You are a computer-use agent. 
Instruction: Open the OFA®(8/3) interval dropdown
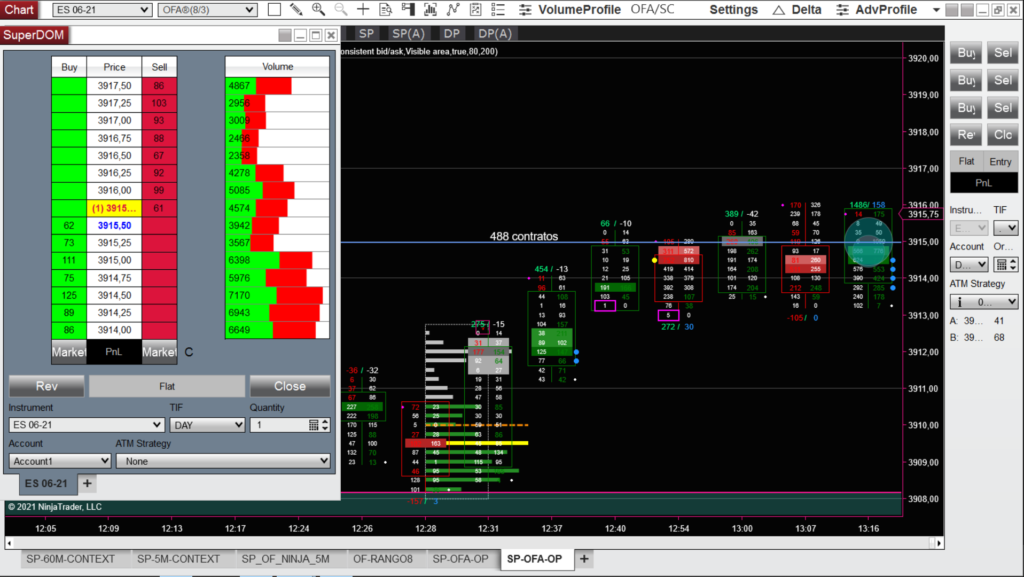click(207, 10)
